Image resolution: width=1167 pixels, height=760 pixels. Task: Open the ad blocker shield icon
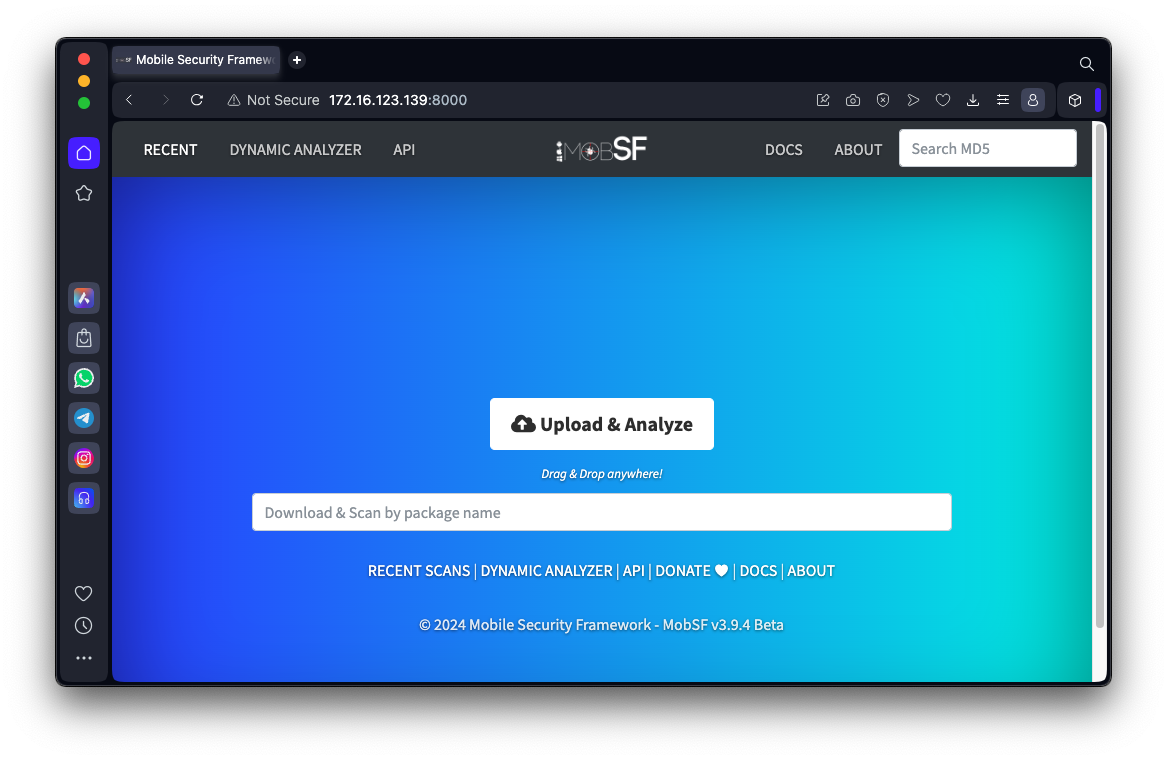[883, 100]
